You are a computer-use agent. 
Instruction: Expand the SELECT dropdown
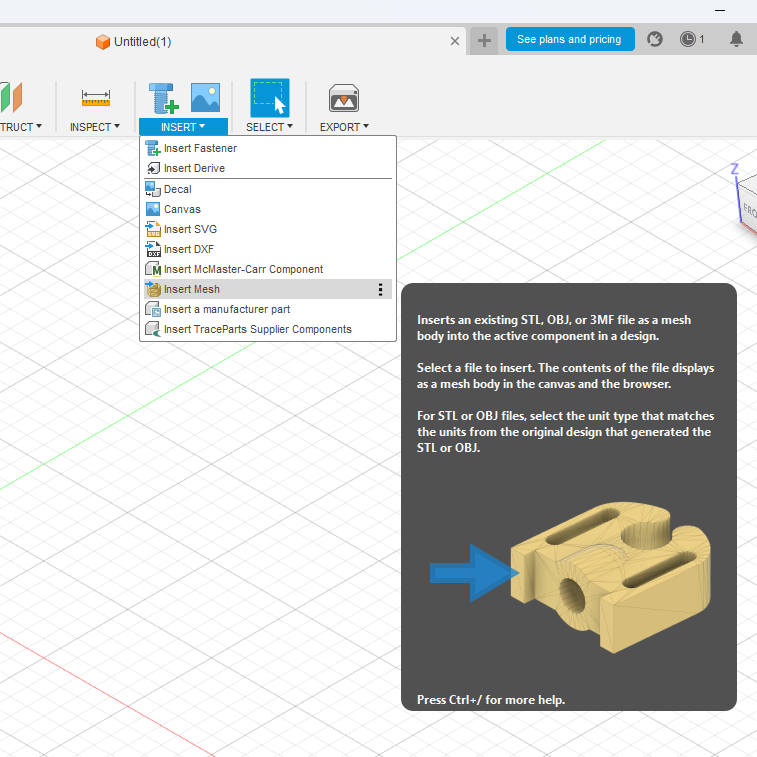(x=269, y=127)
